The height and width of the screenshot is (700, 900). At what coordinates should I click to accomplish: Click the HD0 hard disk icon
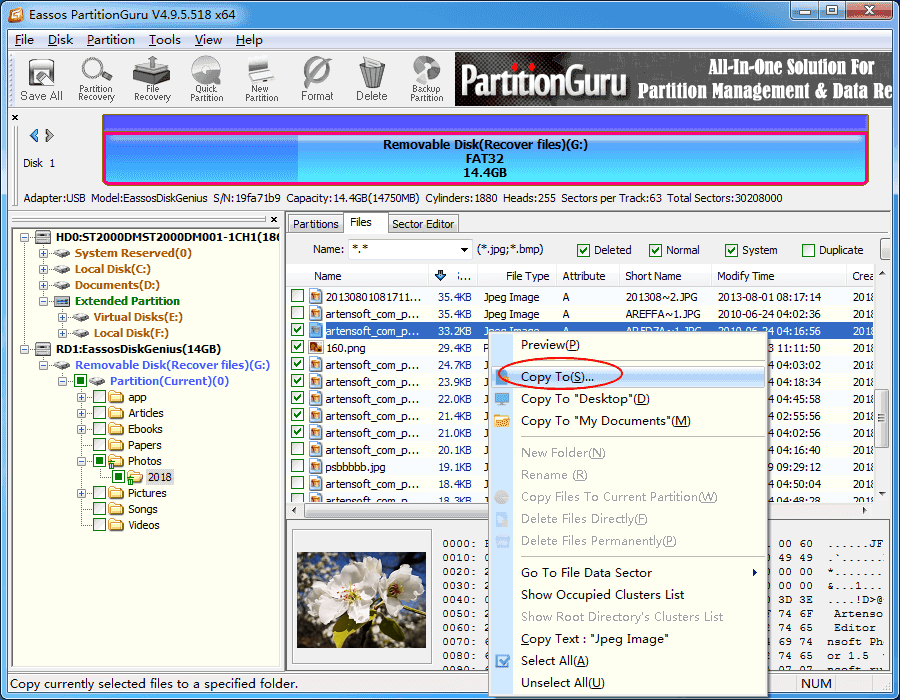43,237
